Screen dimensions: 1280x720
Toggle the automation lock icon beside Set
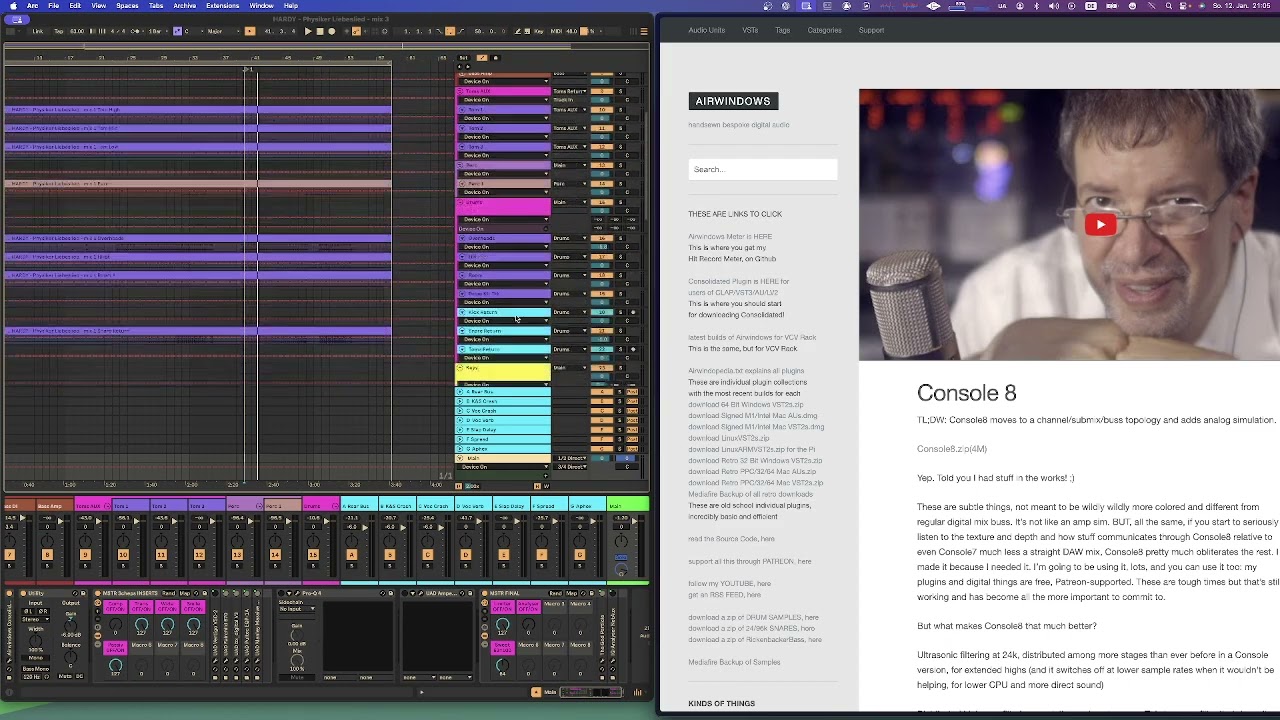[x=496, y=58]
